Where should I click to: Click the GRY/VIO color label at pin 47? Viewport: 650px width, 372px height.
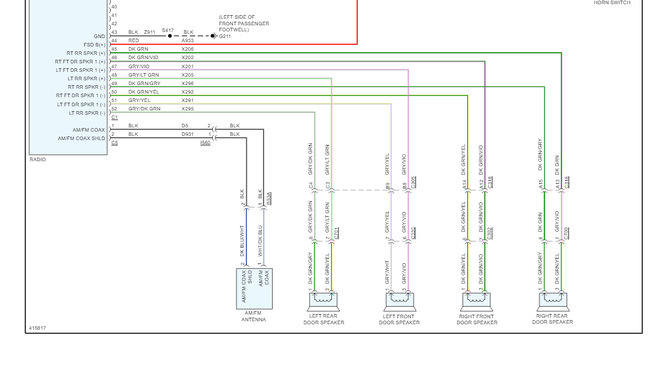(x=139, y=66)
